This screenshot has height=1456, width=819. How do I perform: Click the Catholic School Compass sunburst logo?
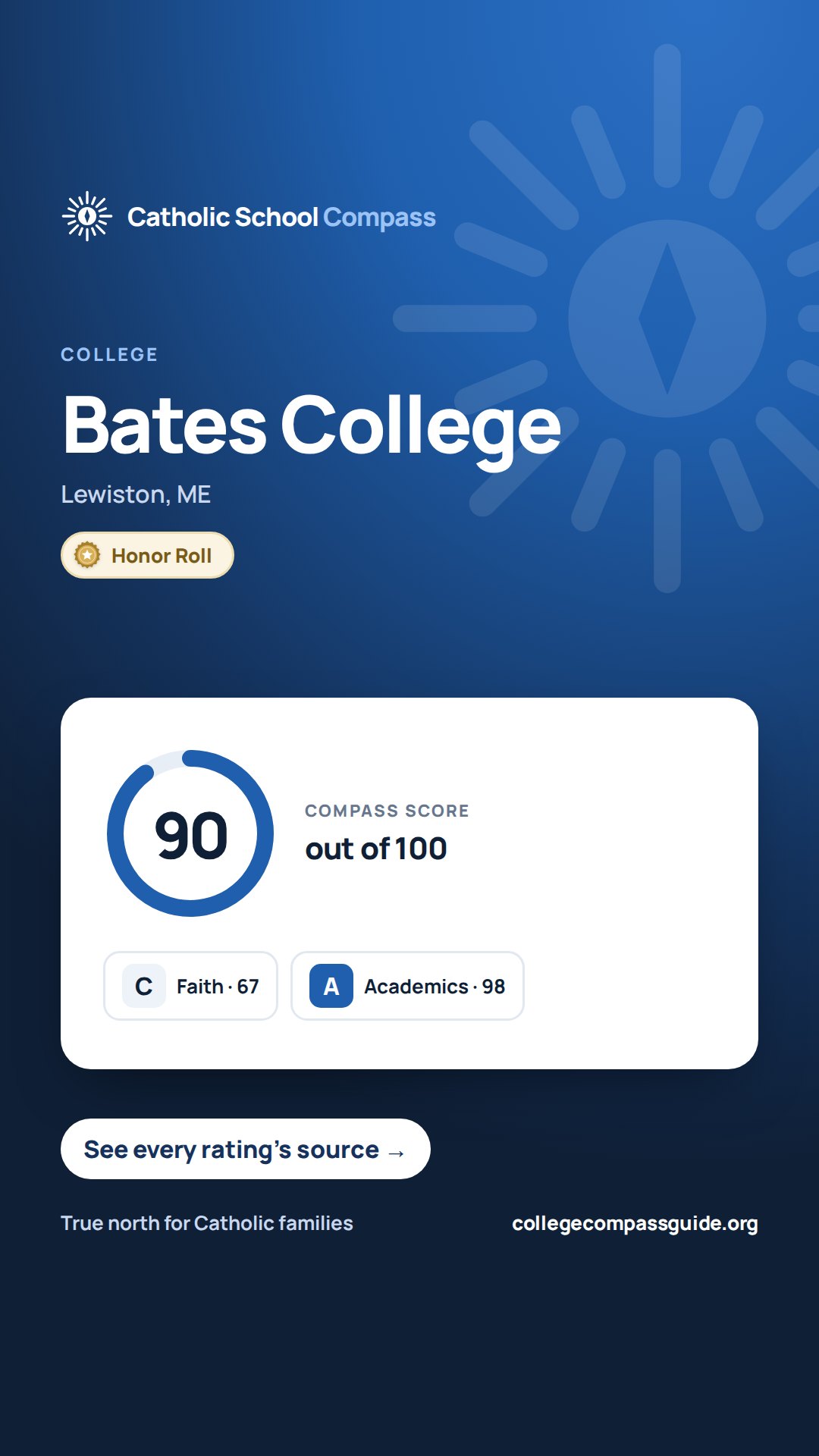pyautogui.click(x=87, y=216)
